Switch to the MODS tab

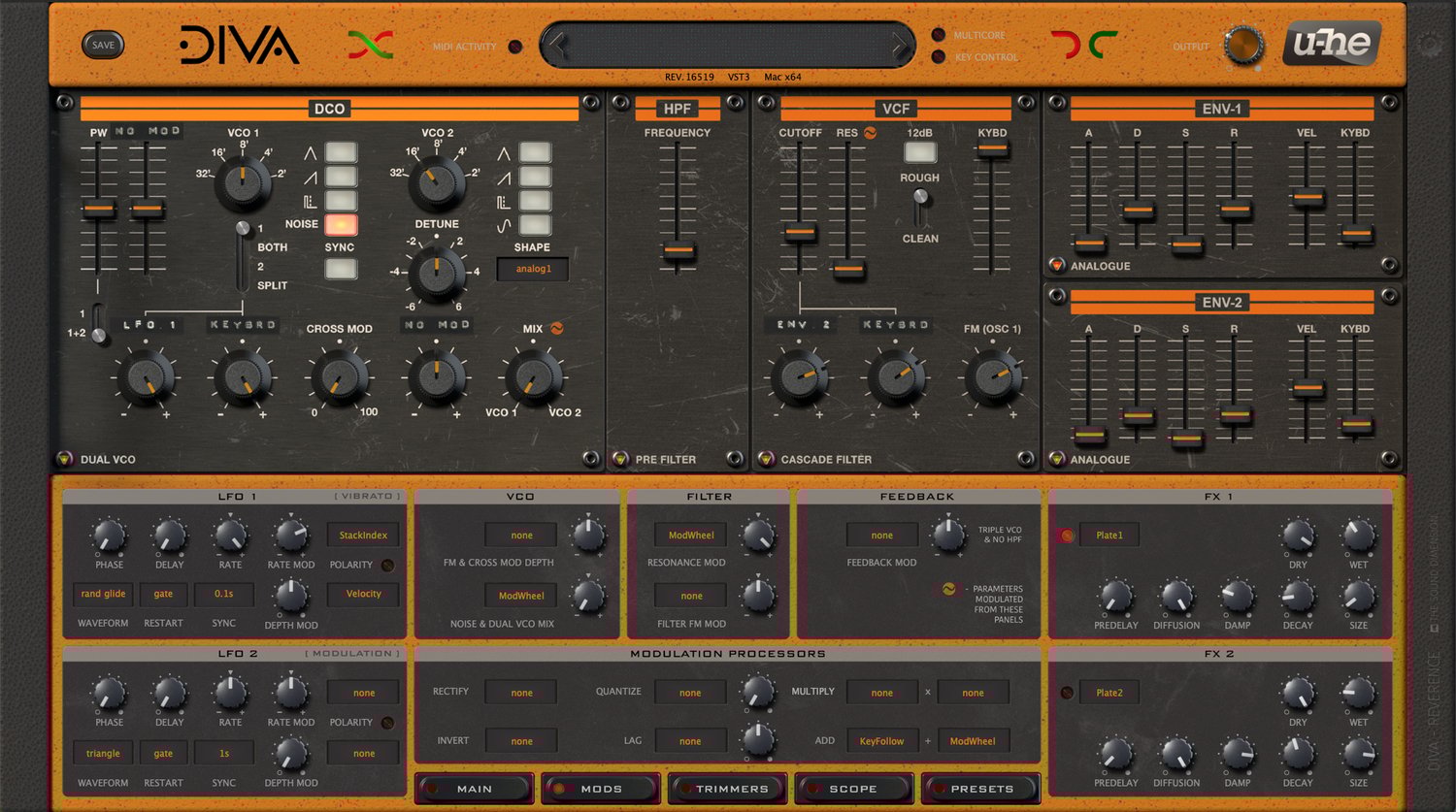600,789
